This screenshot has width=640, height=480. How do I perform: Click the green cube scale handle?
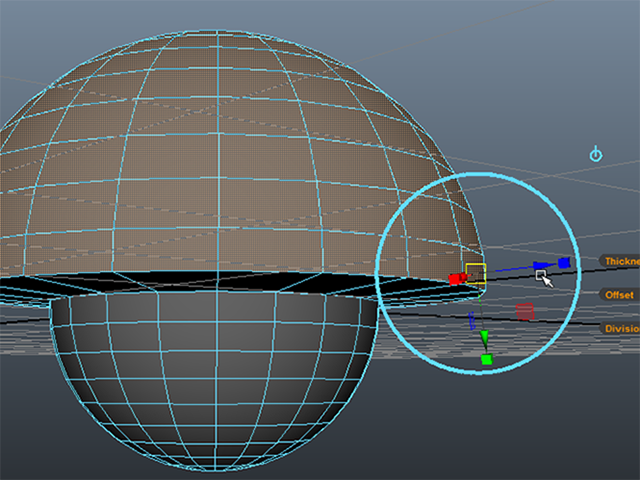pos(487,360)
